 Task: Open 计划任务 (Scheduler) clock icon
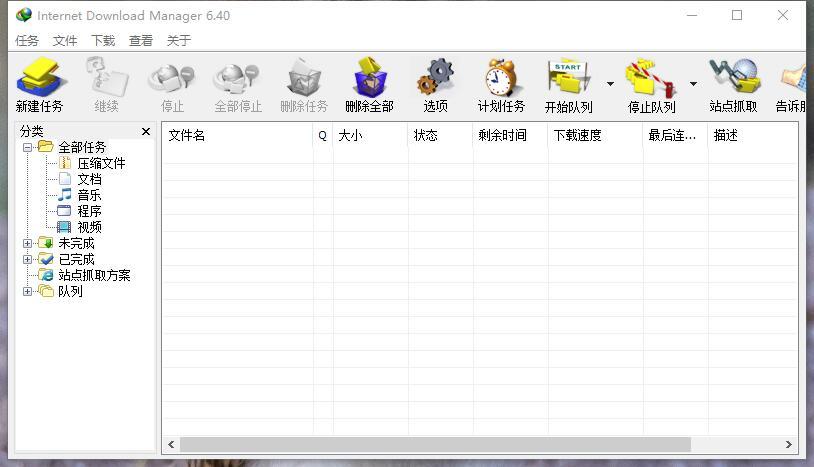500,78
